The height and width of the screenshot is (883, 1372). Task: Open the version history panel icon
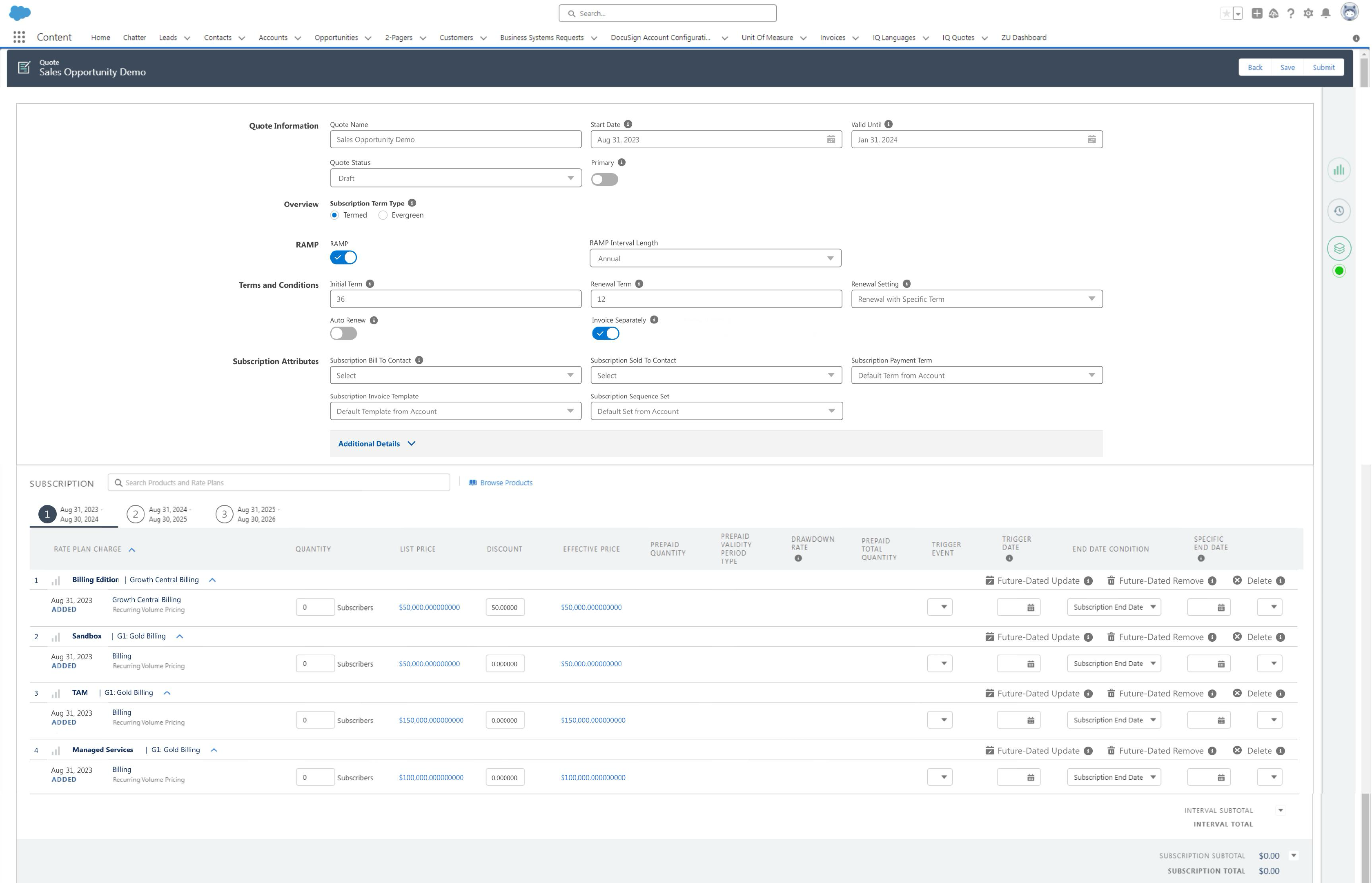click(1339, 210)
